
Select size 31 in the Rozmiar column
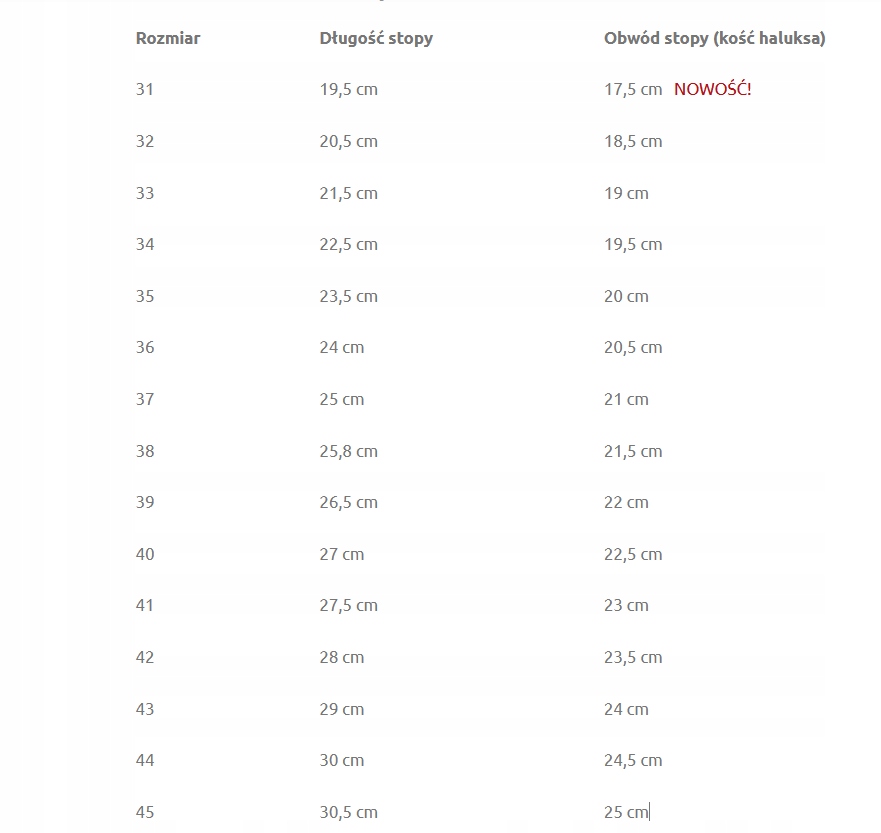coord(145,89)
